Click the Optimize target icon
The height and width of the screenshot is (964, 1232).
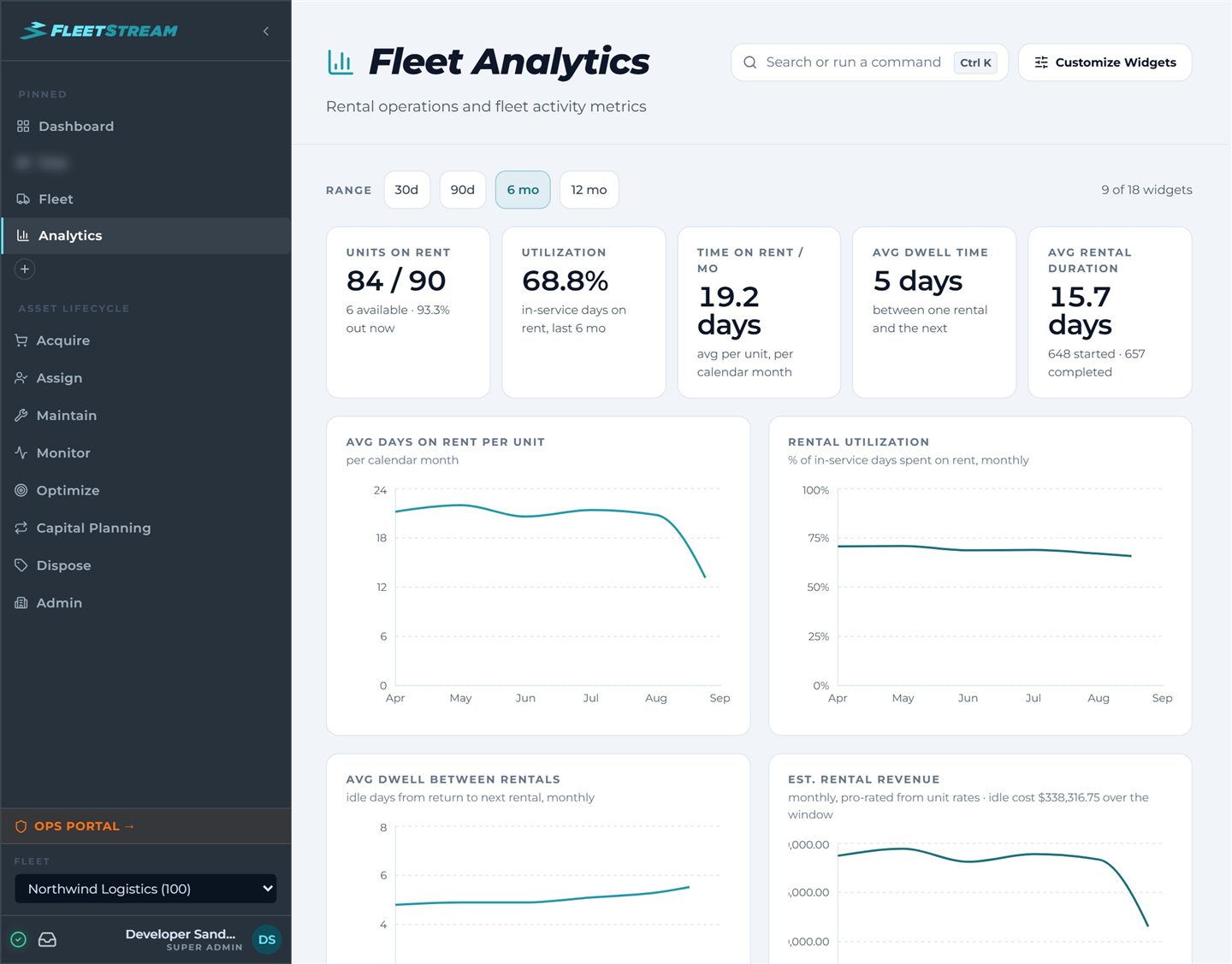[x=21, y=490]
